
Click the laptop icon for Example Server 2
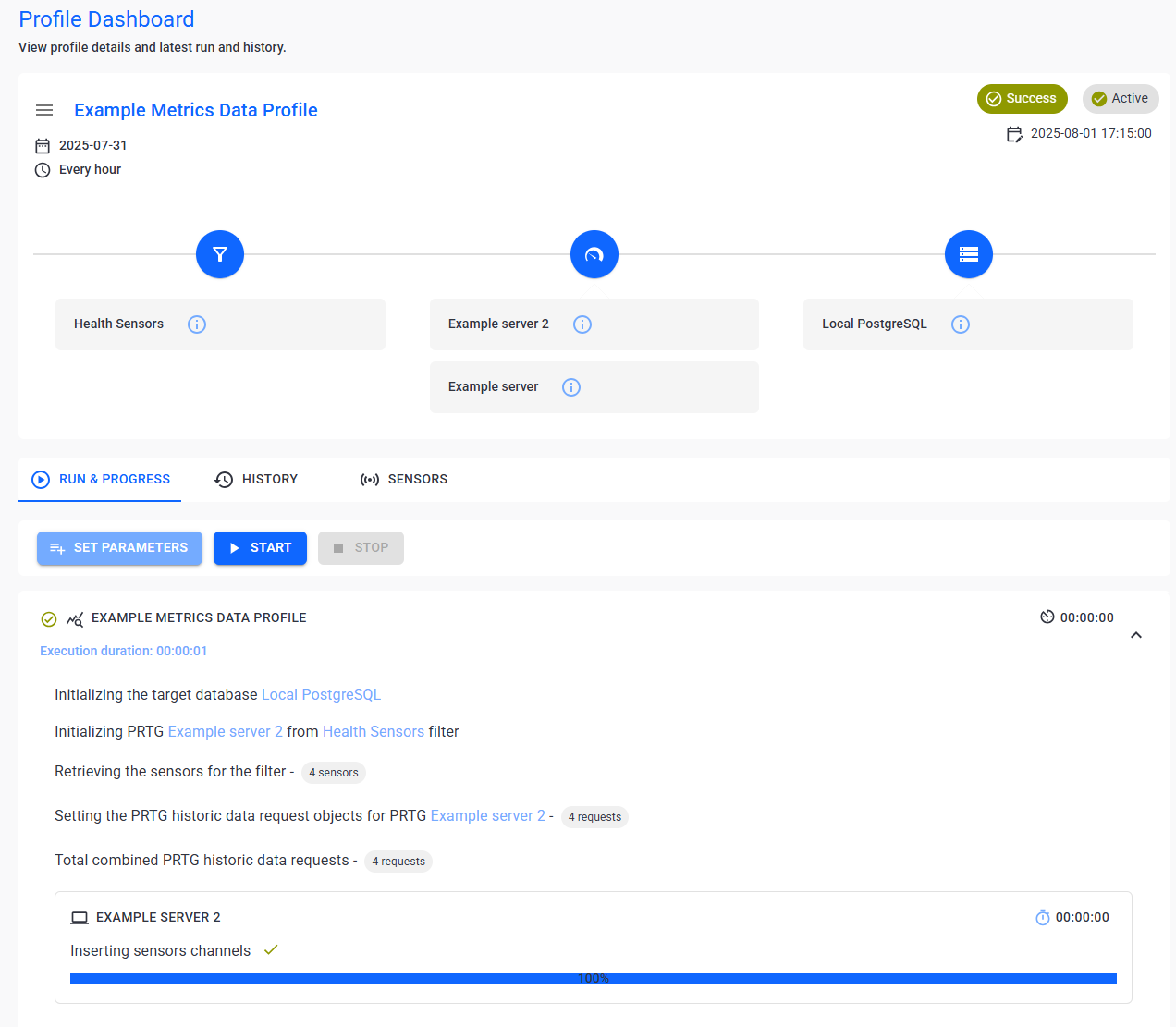pyautogui.click(x=80, y=918)
